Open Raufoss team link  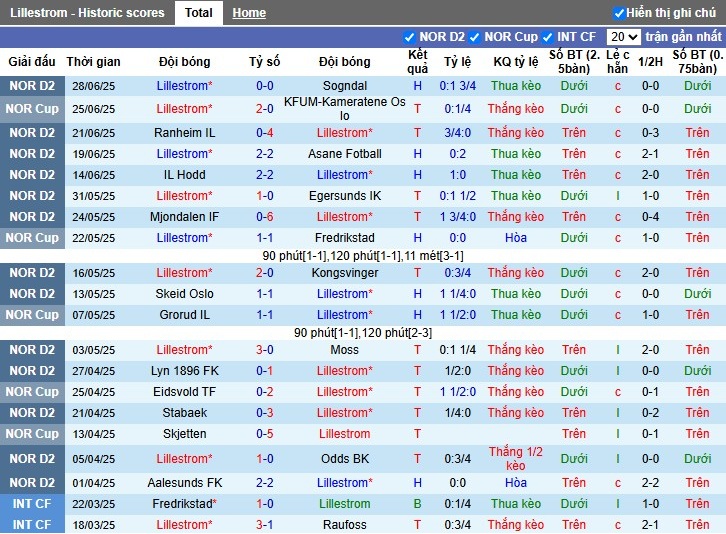(345, 525)
